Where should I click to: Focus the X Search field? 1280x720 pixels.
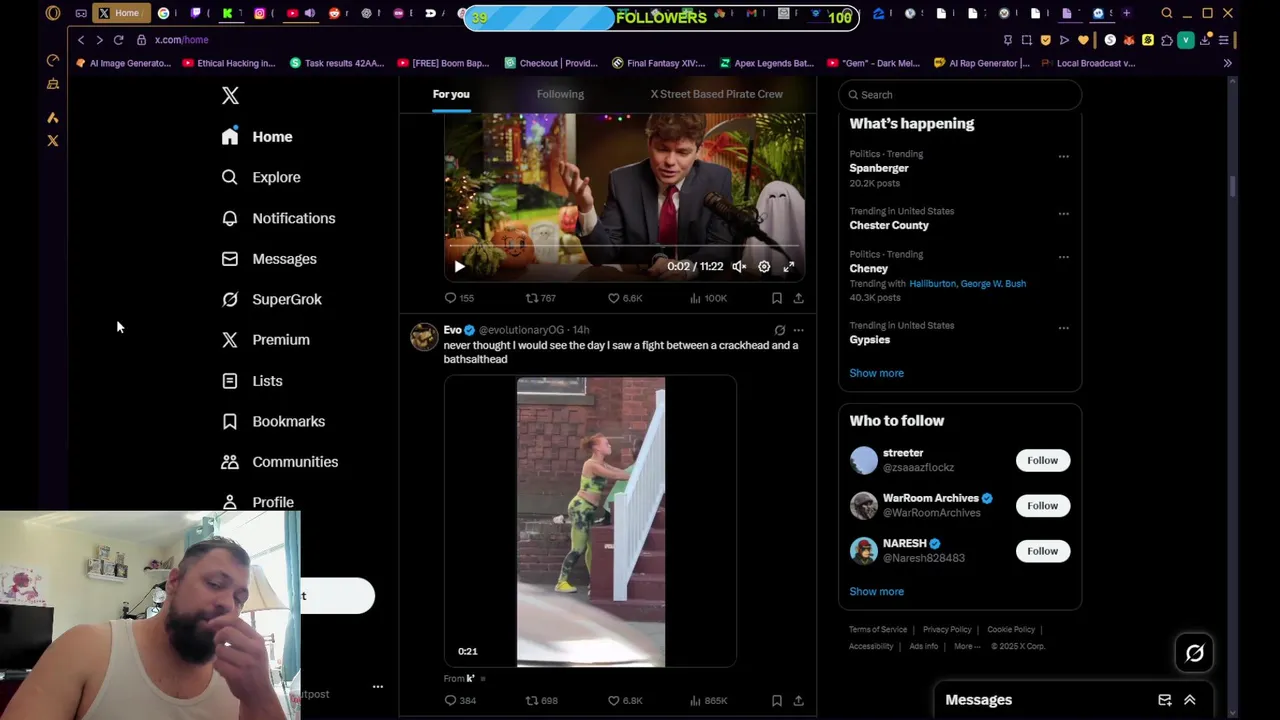pos(960,95)
